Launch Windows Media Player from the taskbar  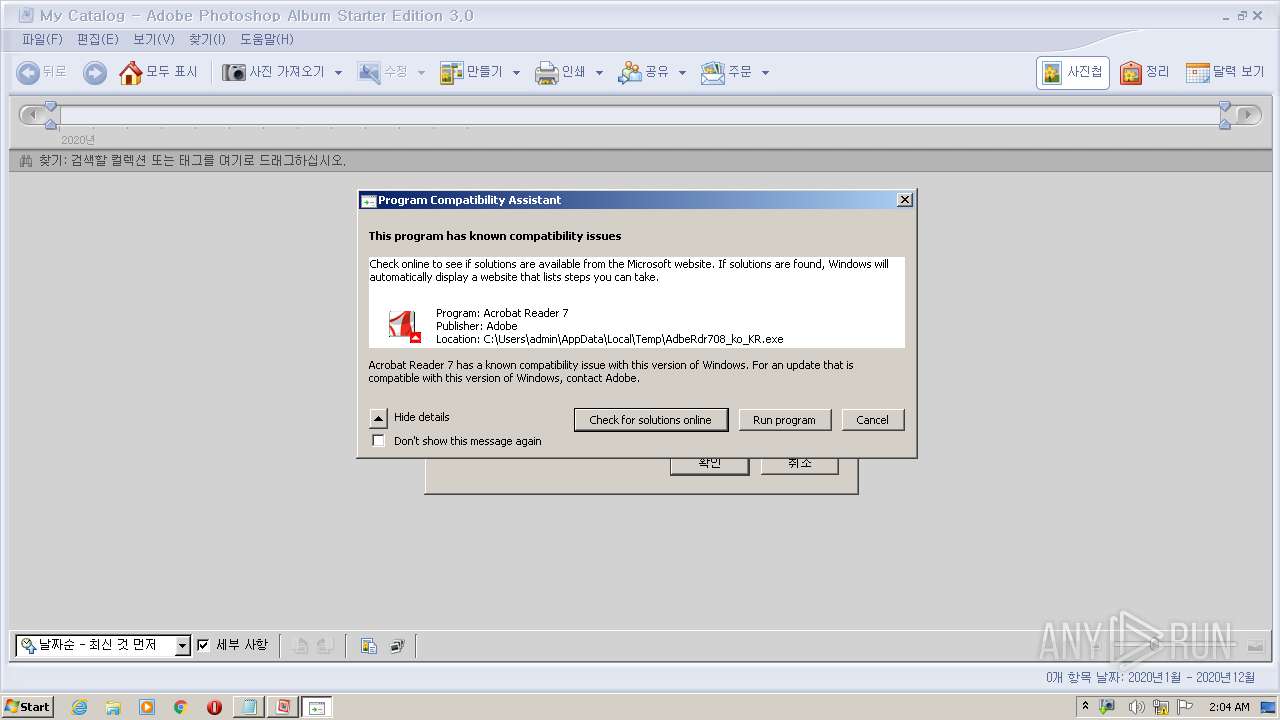tap(147, 707)
